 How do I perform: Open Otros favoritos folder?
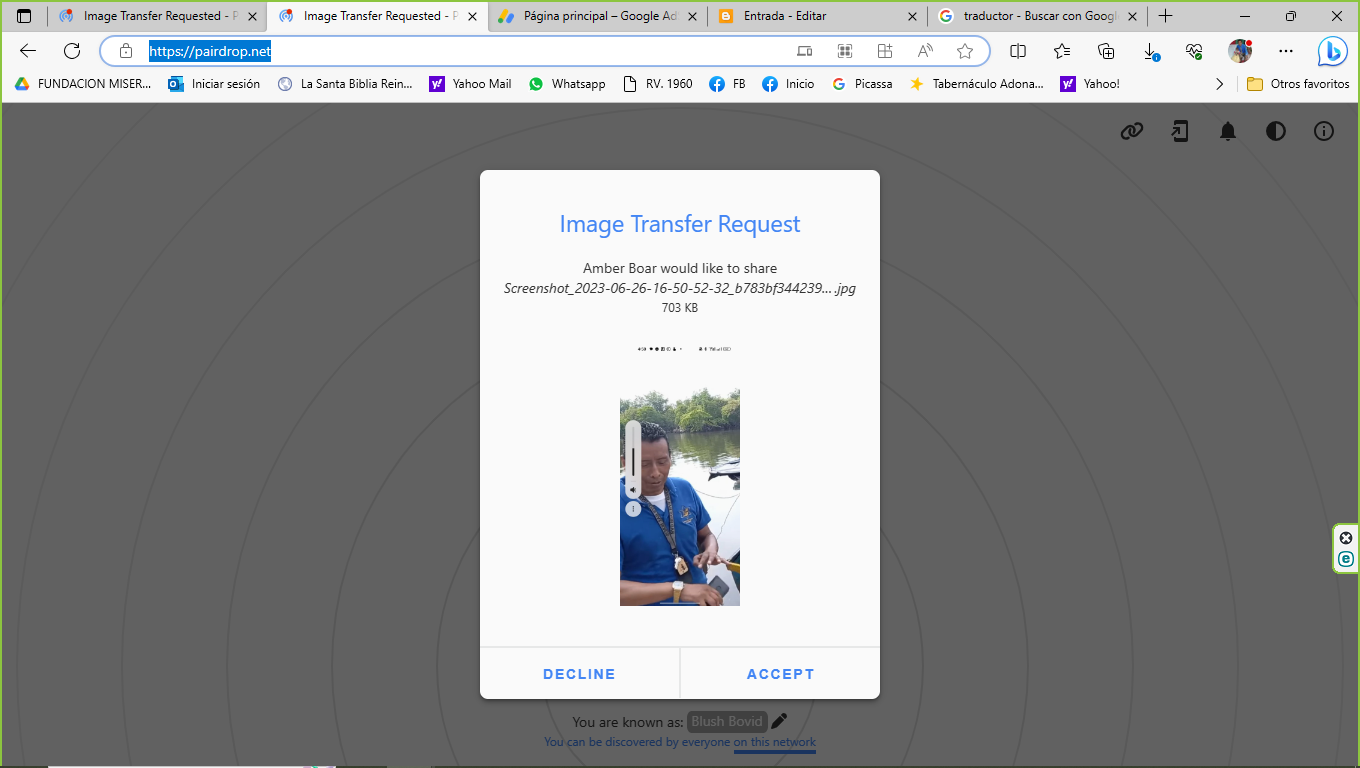point(1298,84)
